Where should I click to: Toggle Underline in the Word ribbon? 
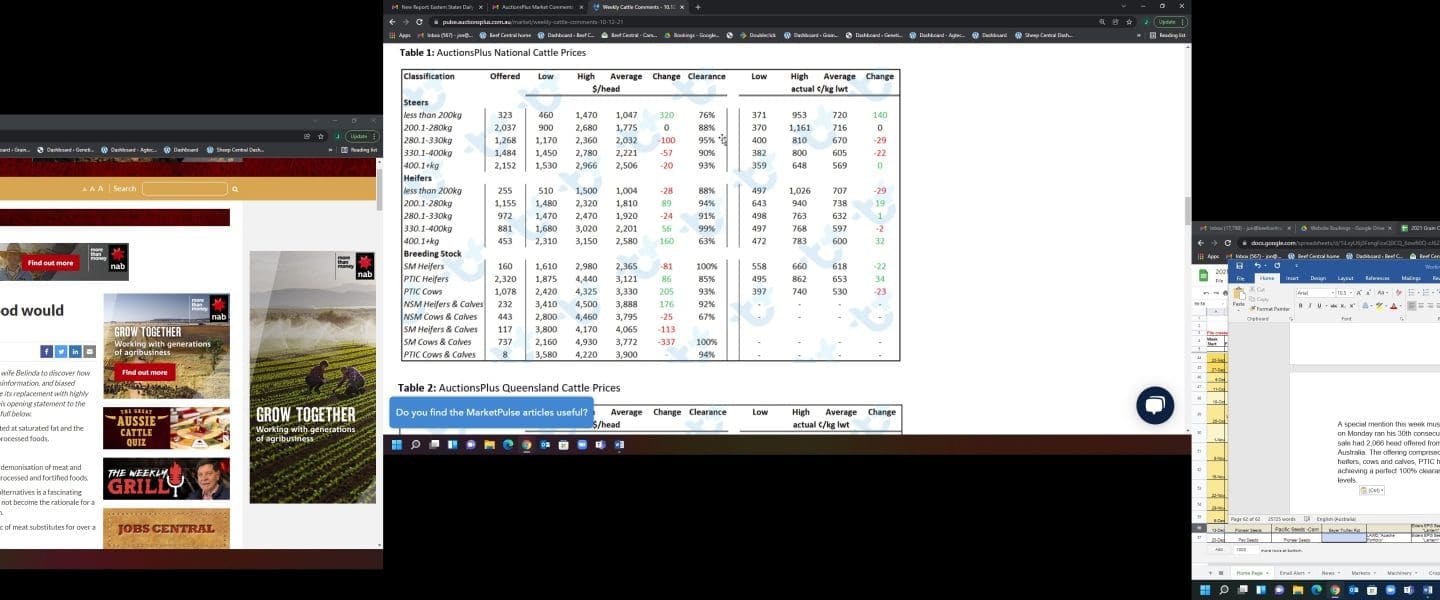click(1319, 305)
